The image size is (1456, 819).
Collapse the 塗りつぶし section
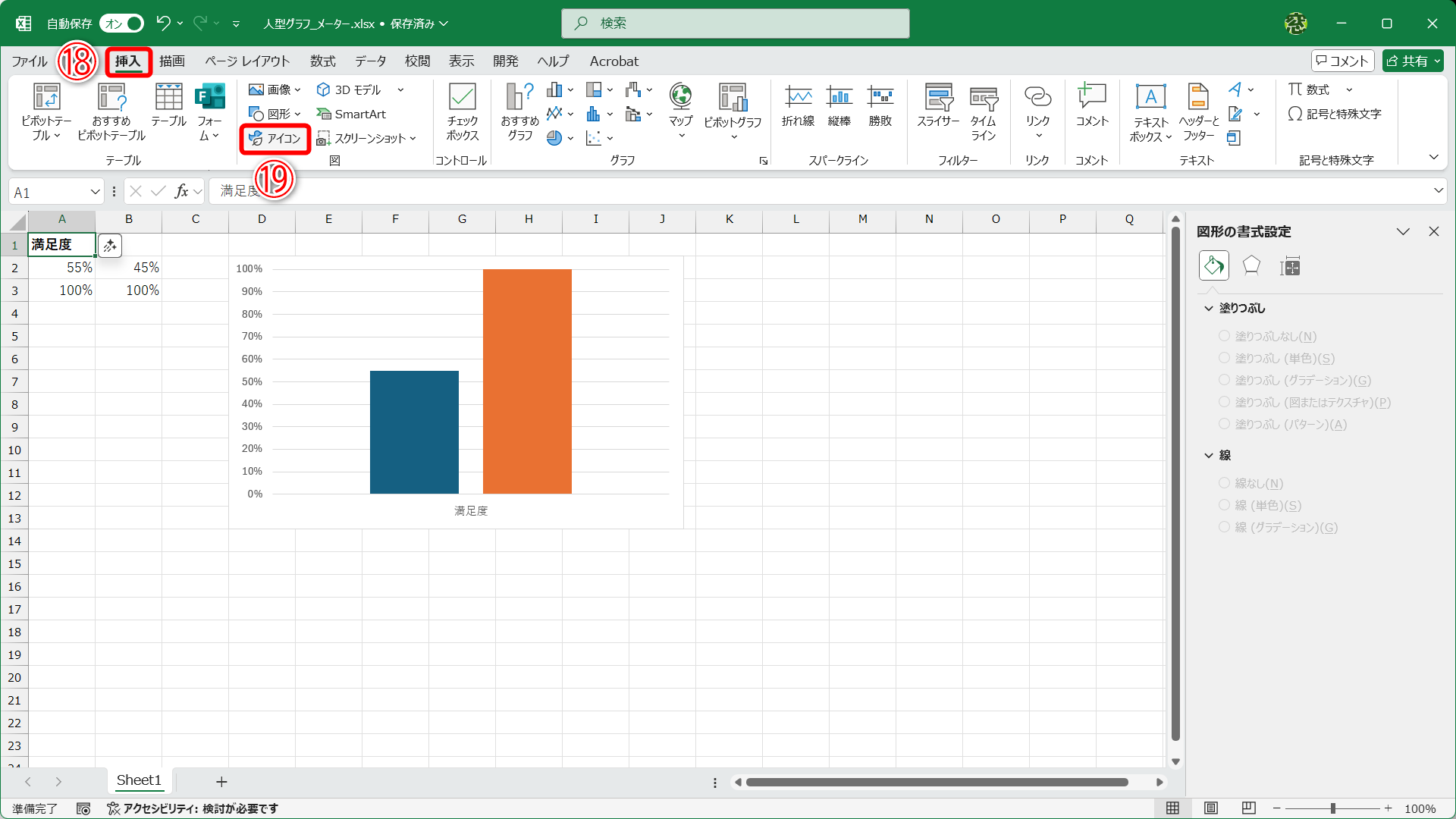click(x=1209, y=309)
